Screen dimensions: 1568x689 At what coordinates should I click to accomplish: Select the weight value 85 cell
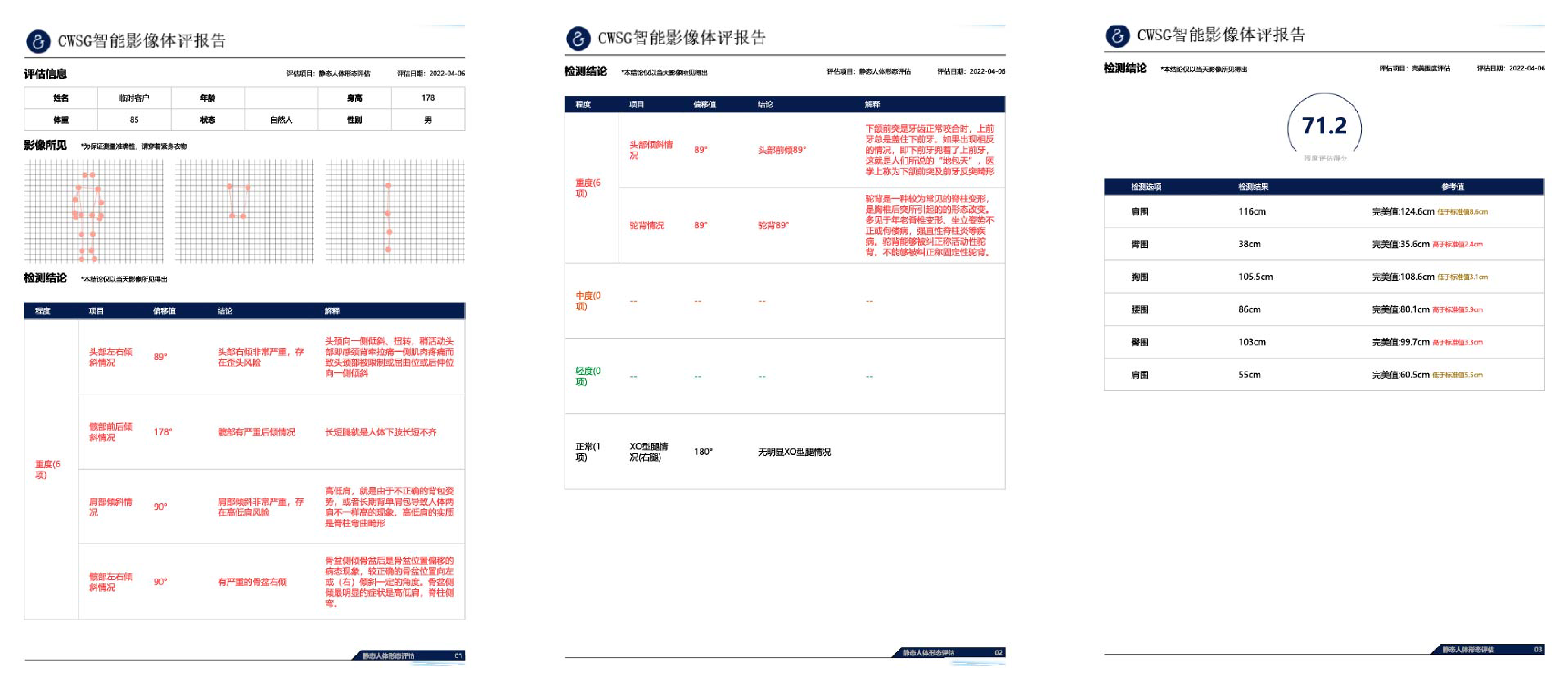(x=134, y=120)
